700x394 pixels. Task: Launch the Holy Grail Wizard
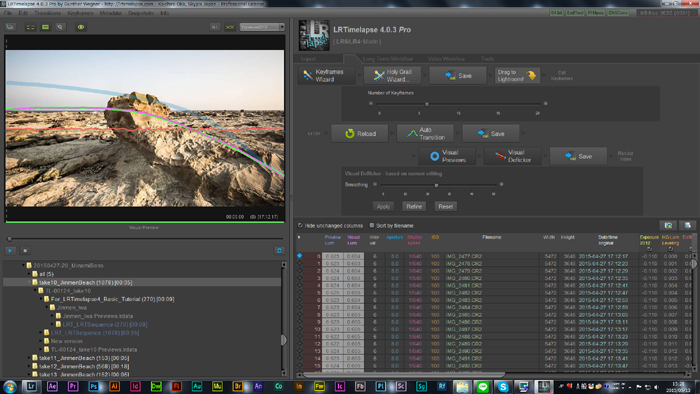[392, 75]
